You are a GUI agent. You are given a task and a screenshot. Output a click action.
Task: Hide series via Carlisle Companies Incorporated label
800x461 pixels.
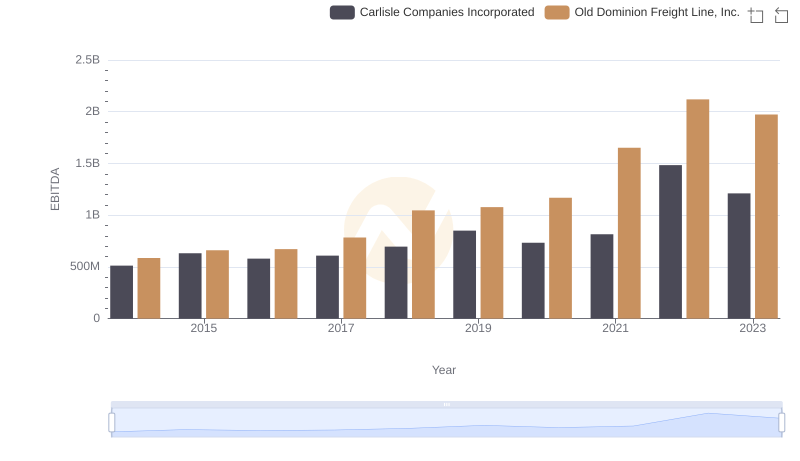447,12
